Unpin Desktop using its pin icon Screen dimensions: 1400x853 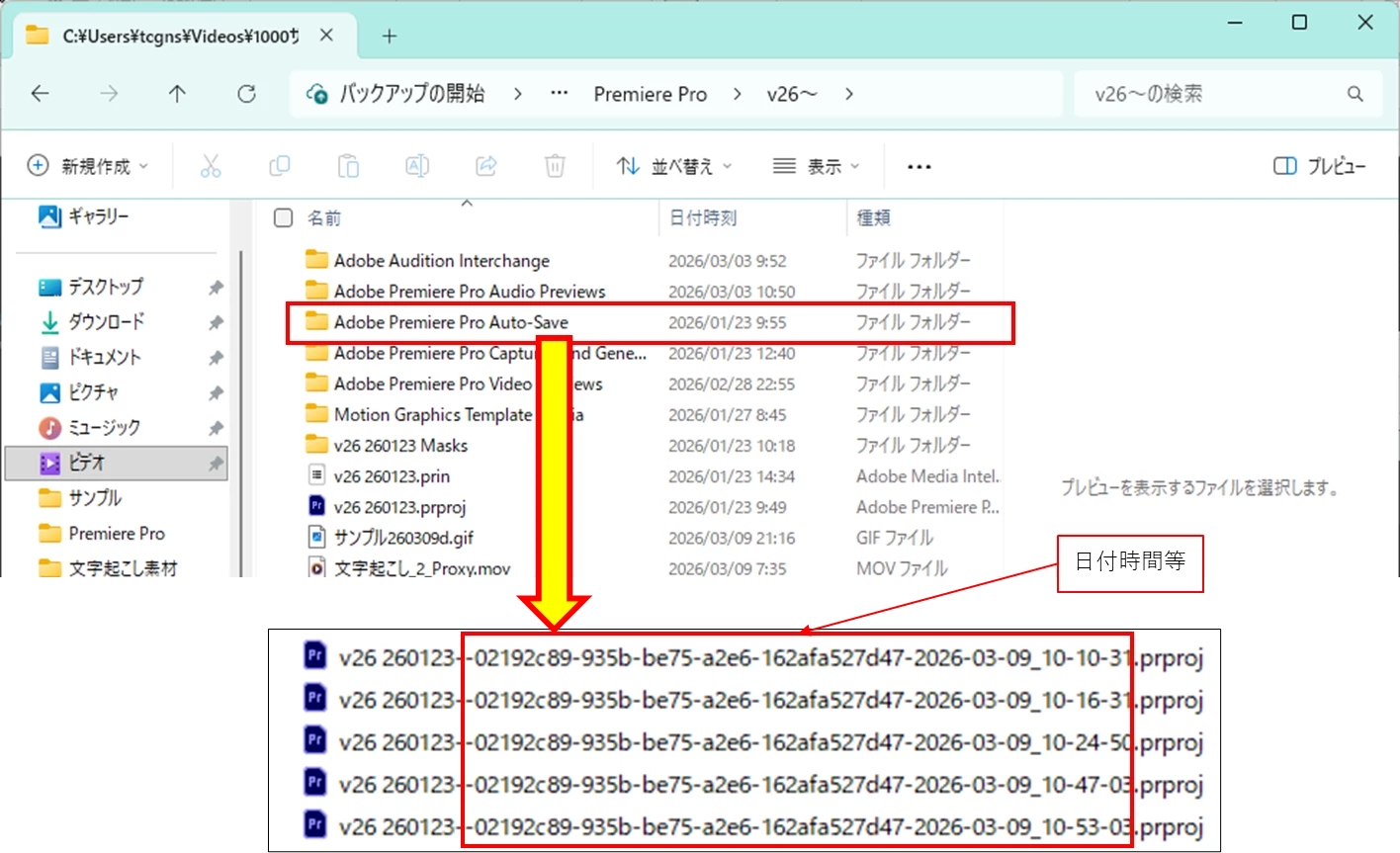(216, 288)
